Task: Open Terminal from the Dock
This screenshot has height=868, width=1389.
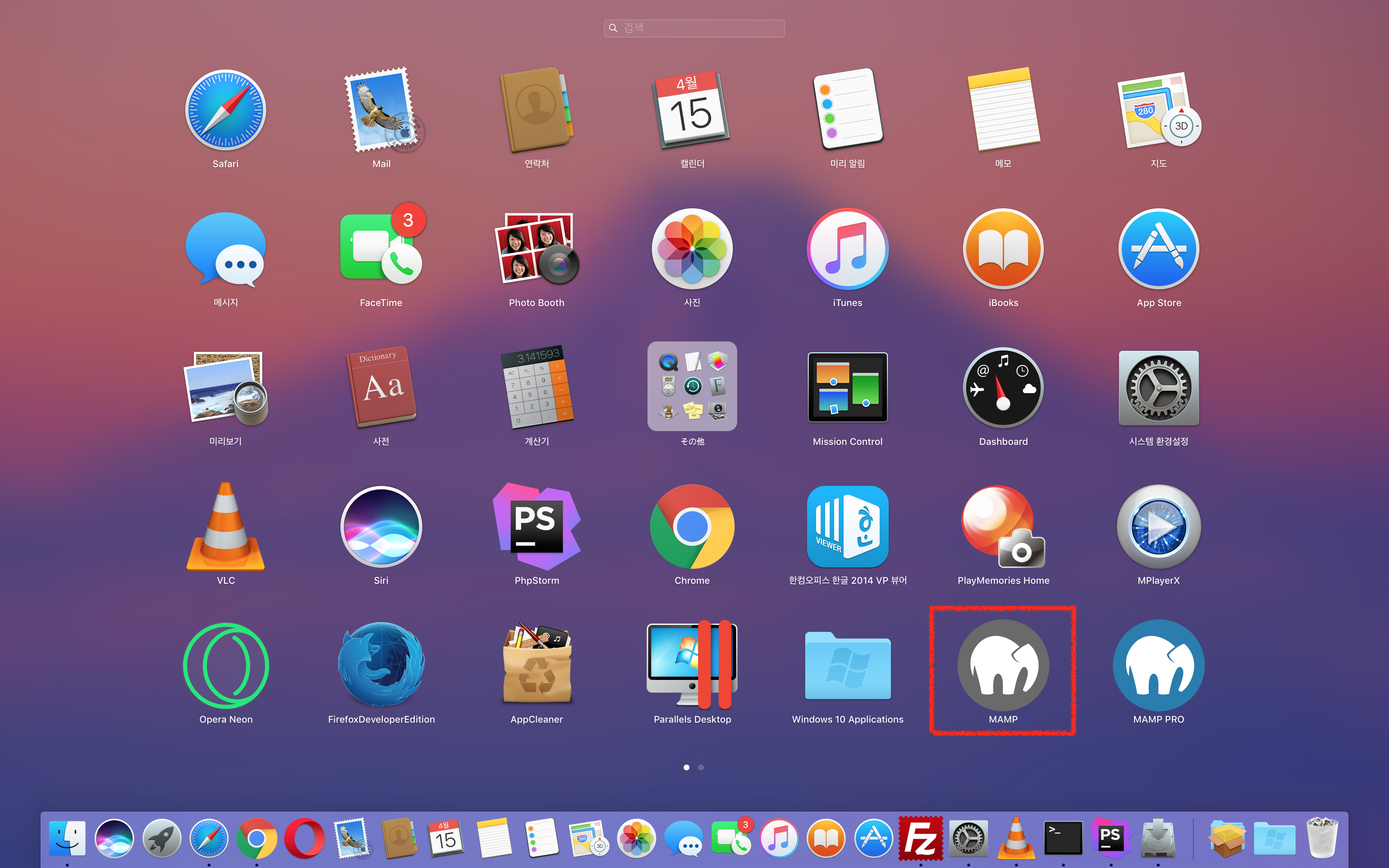Action: [x=1063, y=838]
